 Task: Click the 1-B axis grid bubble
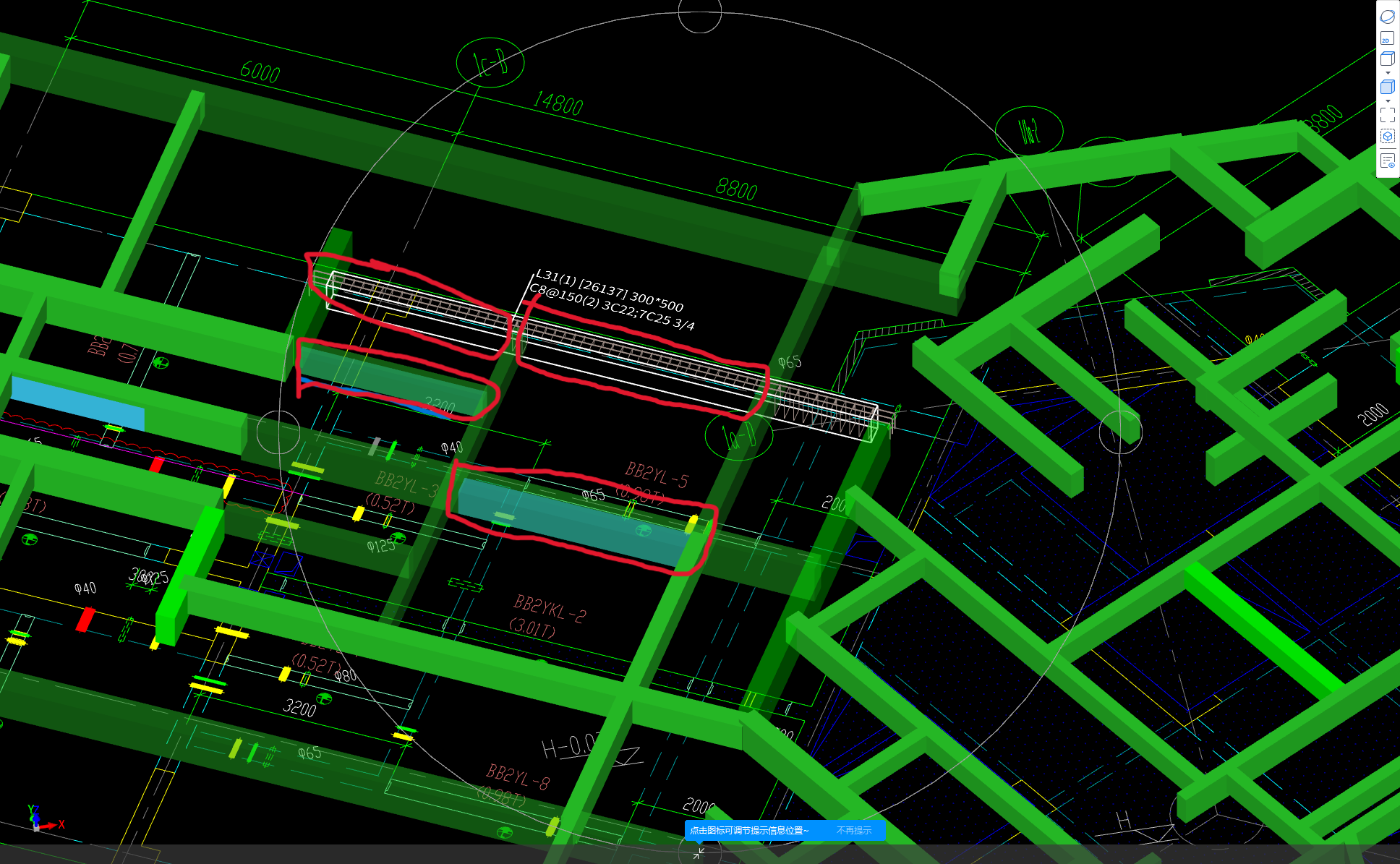(490, 64)
